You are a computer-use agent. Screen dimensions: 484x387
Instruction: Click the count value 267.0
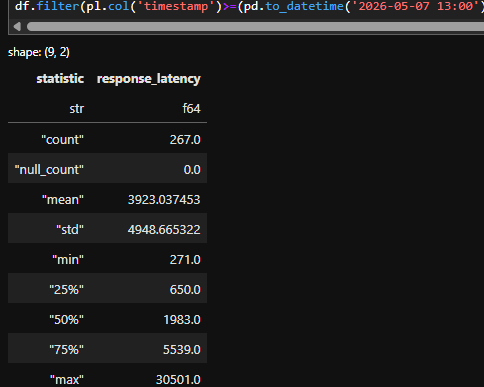[185, 140]
